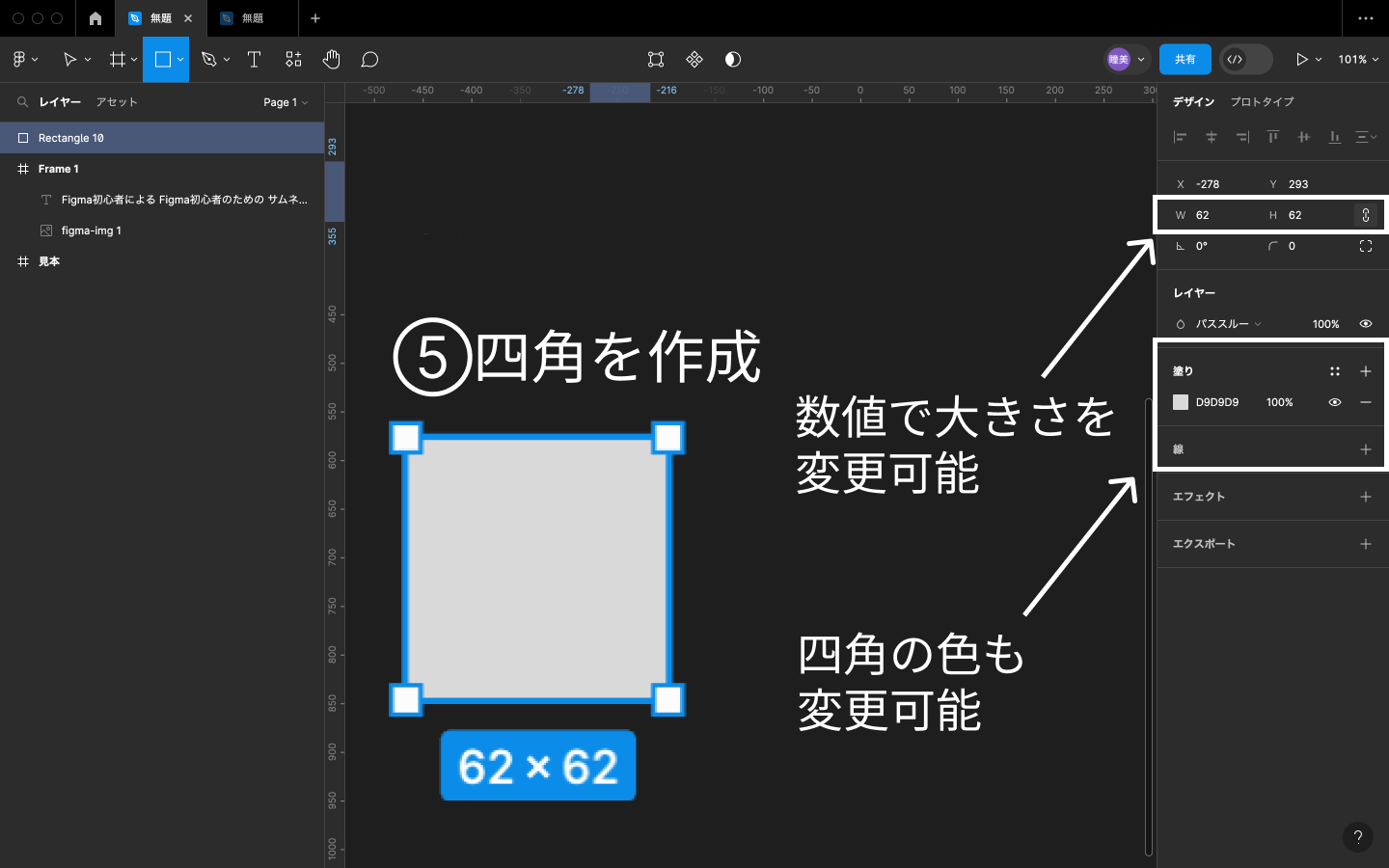Image resolution: width=1389 pixels, height=868 pixels.
Task: Open the Resources tool in toolbar
Action: point(293,60)
